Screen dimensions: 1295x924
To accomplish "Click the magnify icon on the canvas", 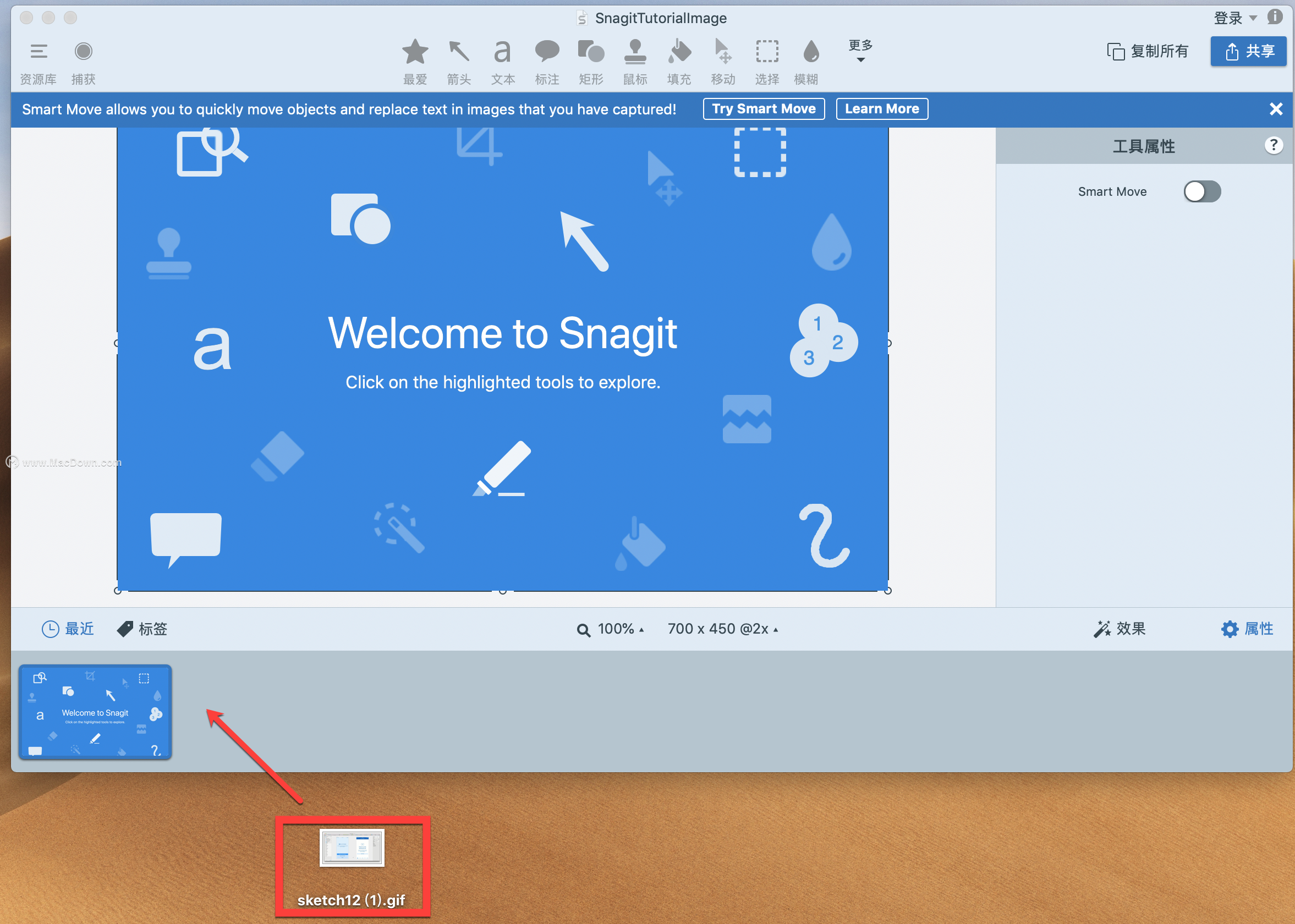I will [x=212, y=151].
